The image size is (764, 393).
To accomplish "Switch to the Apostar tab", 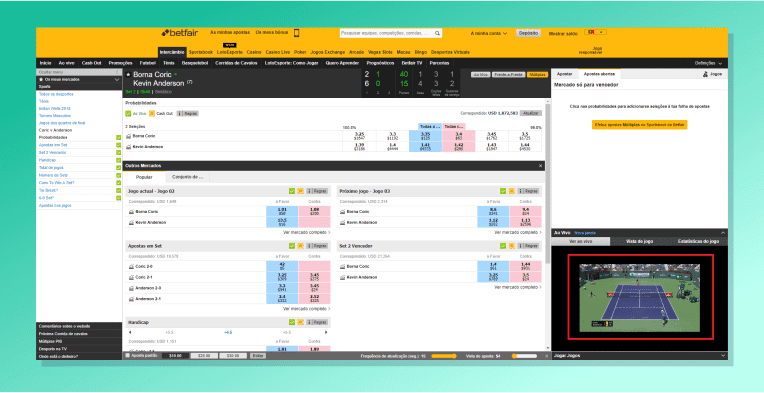I will (564, 74).
